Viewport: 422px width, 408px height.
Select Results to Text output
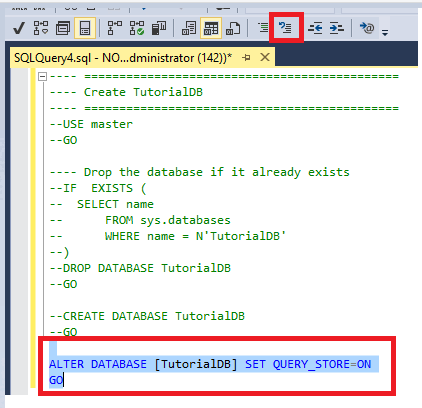(189, 28)
